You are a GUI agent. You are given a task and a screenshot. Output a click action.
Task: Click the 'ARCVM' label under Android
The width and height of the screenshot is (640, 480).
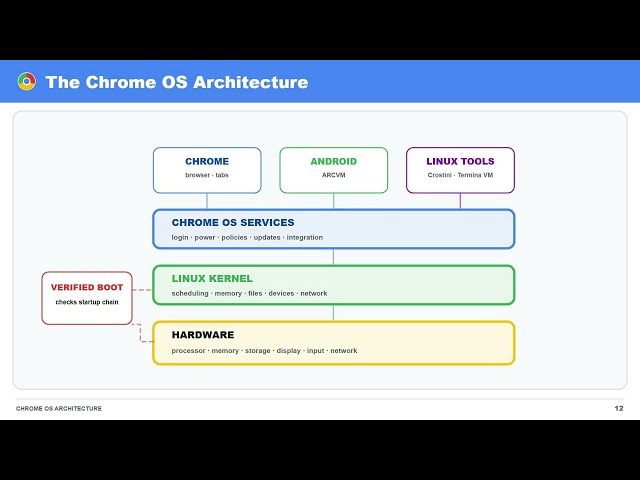333,175
